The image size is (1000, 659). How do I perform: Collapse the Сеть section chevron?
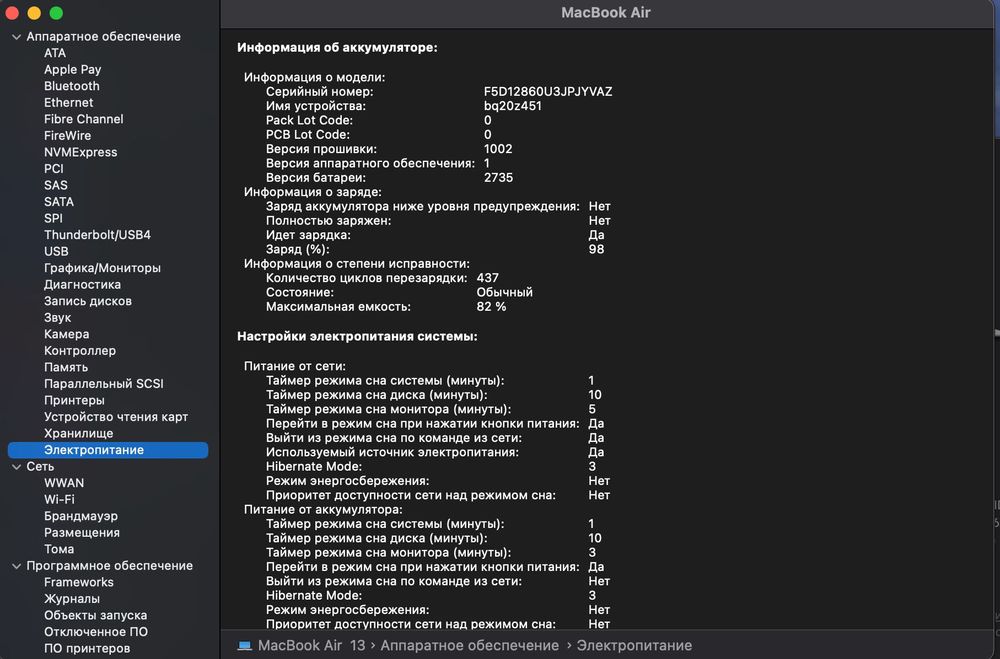click(16, 467)
